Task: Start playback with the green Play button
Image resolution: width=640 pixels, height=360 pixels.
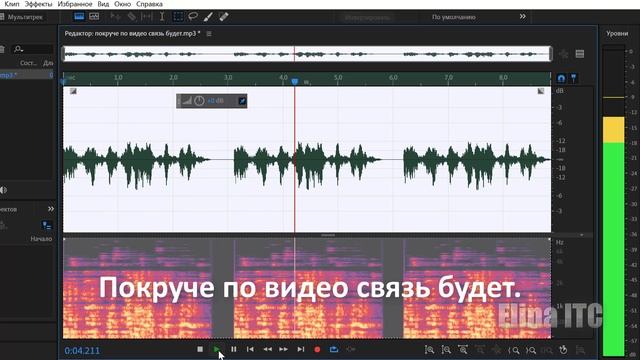Action: tap(217, 349)
